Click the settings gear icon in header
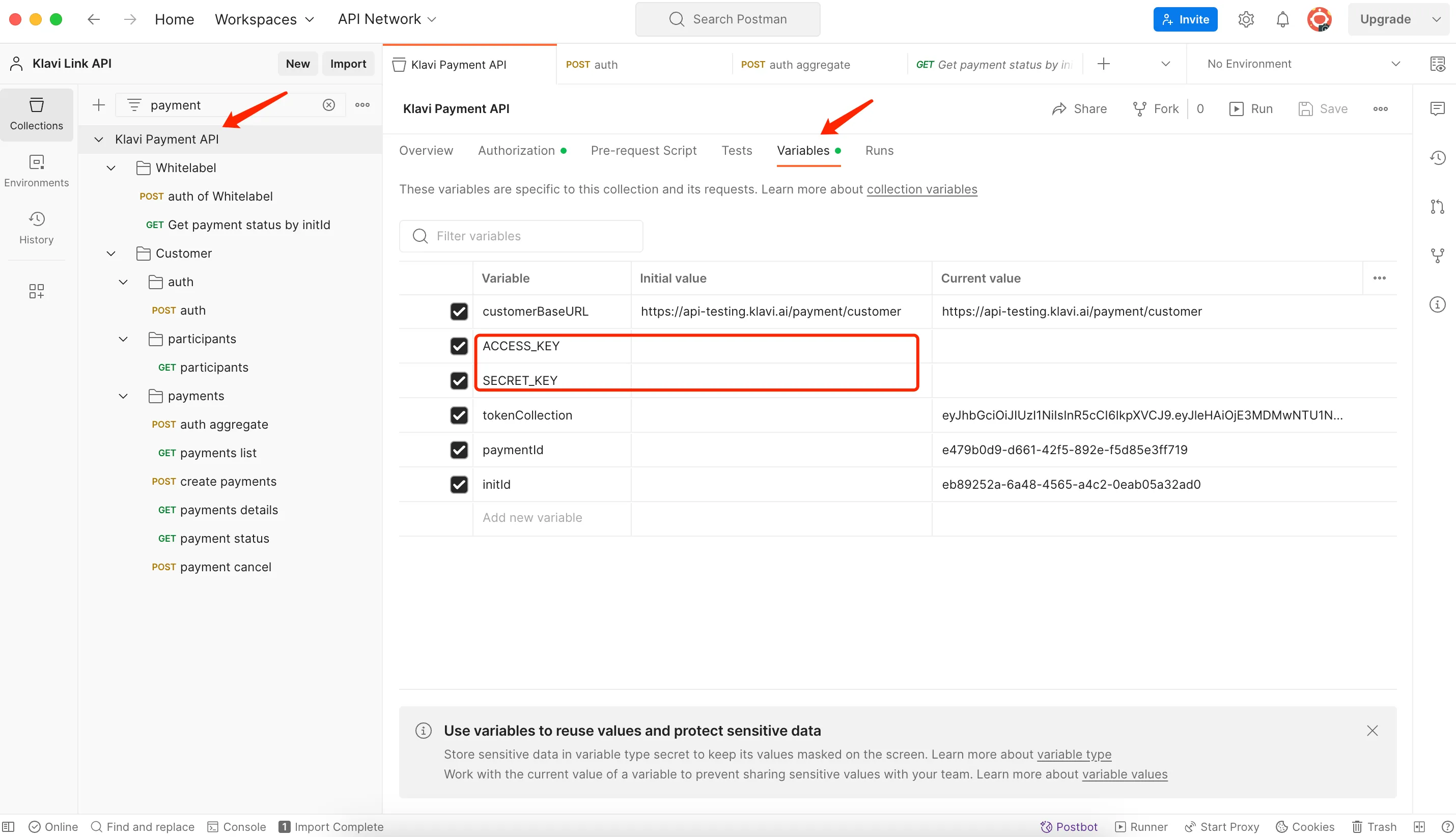This screenshot has width=1456, height=837. click(1246, 19)
